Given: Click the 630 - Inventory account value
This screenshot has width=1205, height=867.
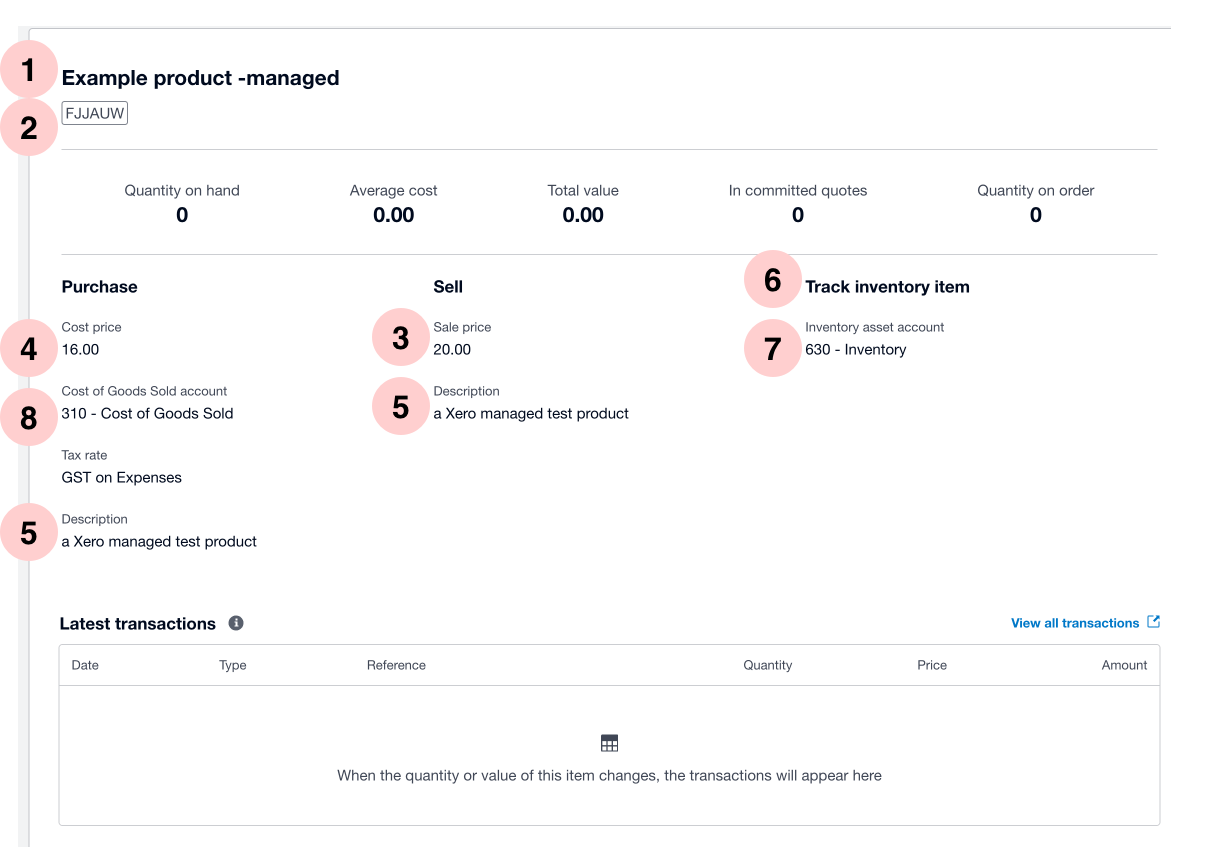Looking at the screenshot, I should (x=855, y=350).
